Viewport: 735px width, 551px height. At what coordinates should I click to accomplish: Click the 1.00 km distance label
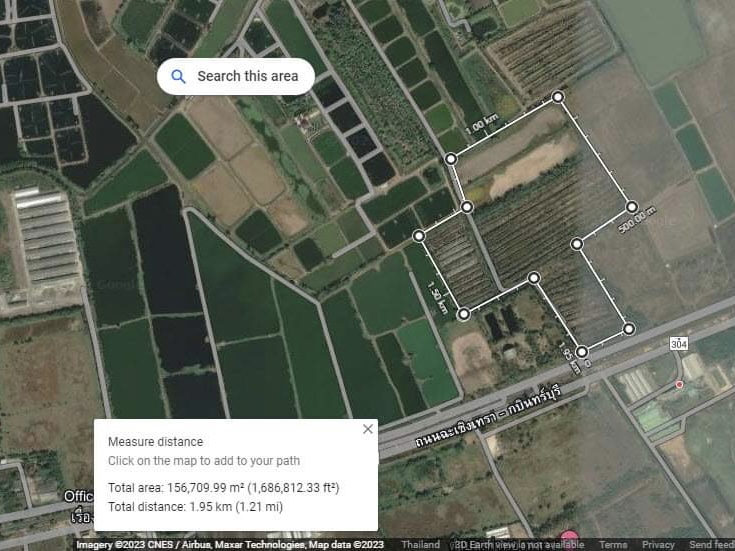tap(481, 125)
